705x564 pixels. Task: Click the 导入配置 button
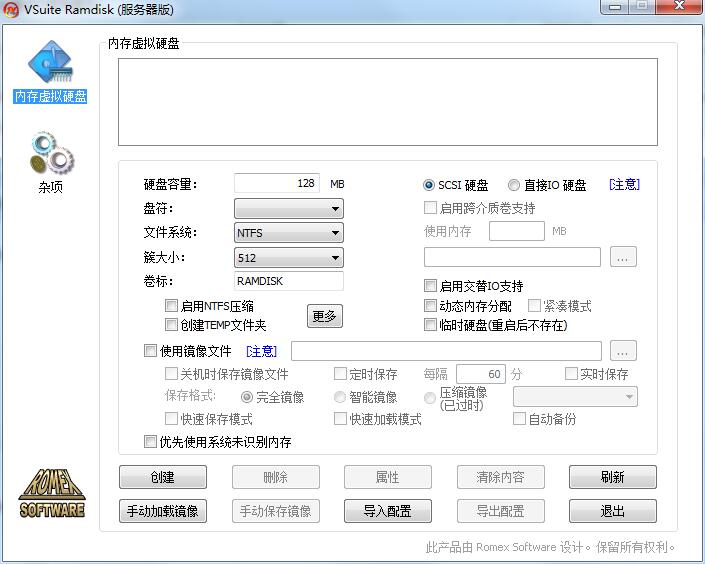point(387,511)
